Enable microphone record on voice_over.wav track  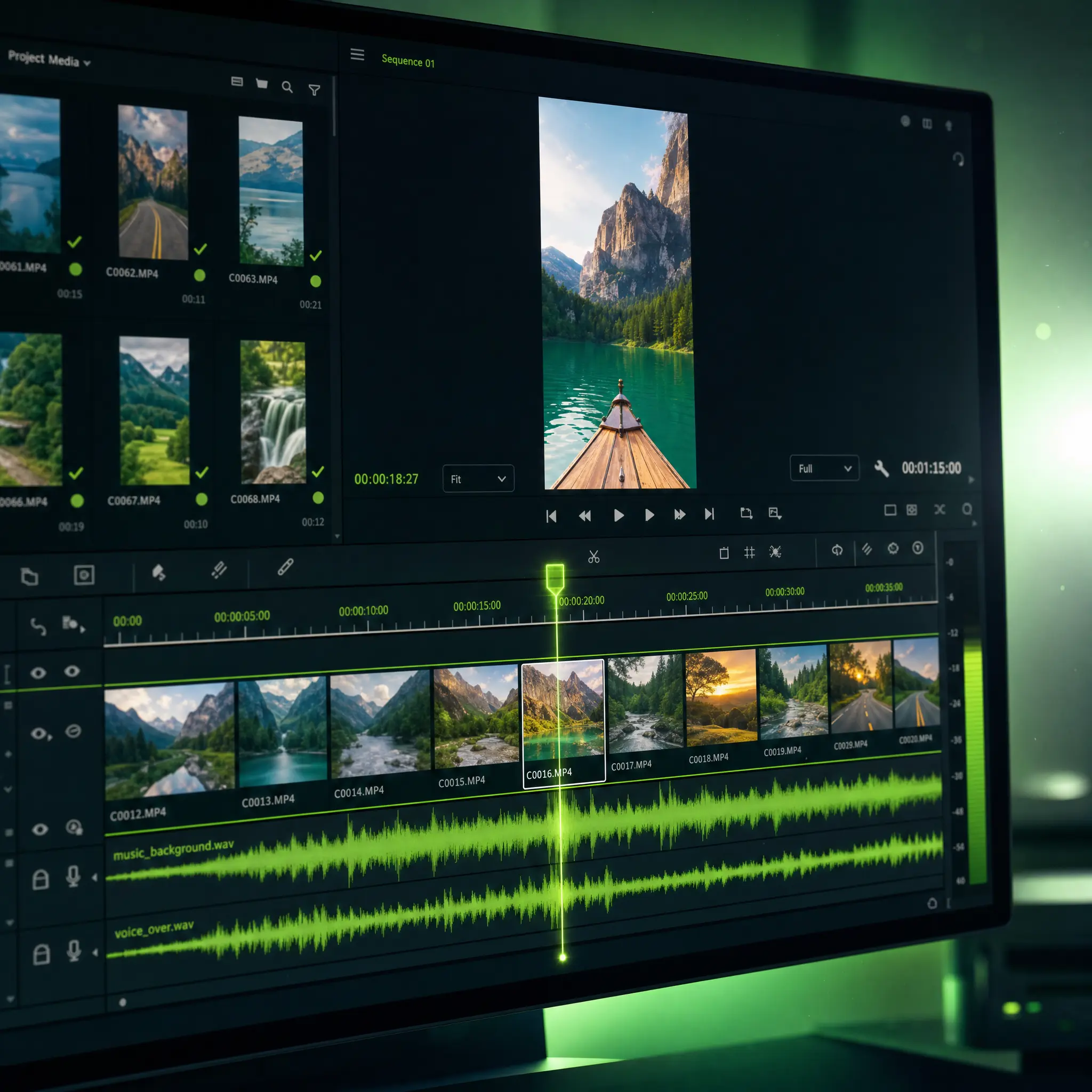tap(74, 951)
